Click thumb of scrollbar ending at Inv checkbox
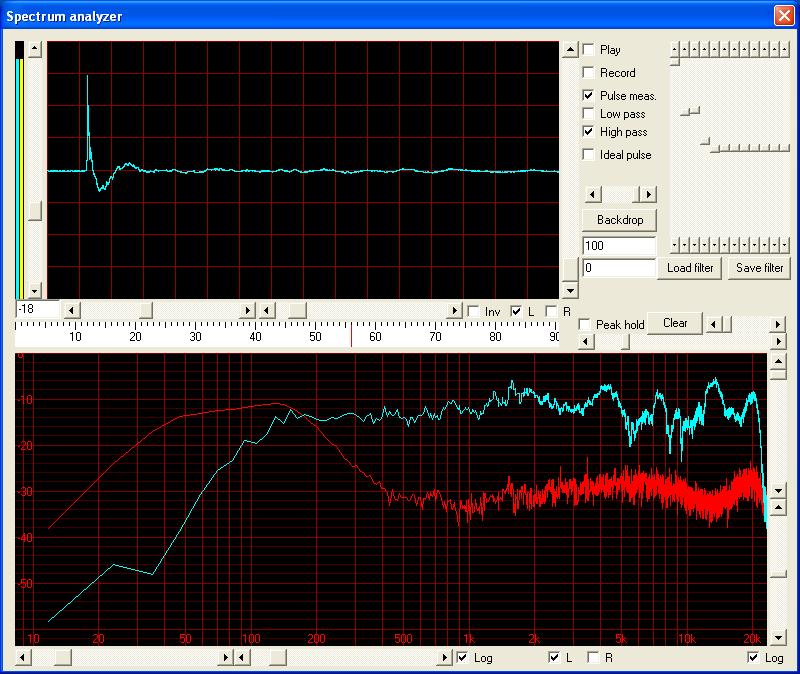800x674 pixels. (x=298, y=310)
